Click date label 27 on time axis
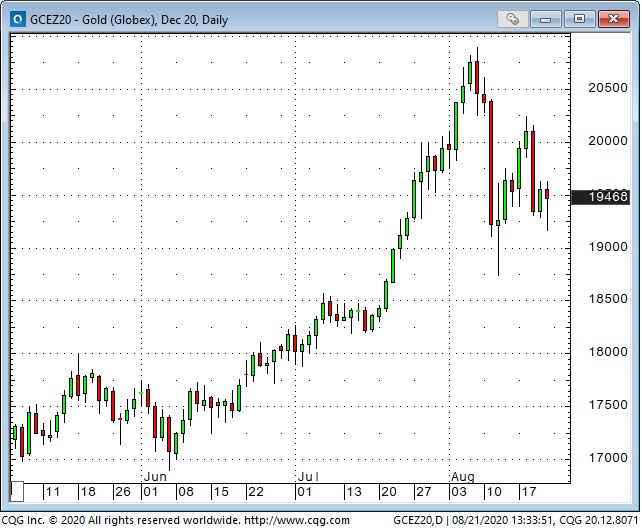The height and width of the screenshot is (528, 642). (x=423, y=492)
